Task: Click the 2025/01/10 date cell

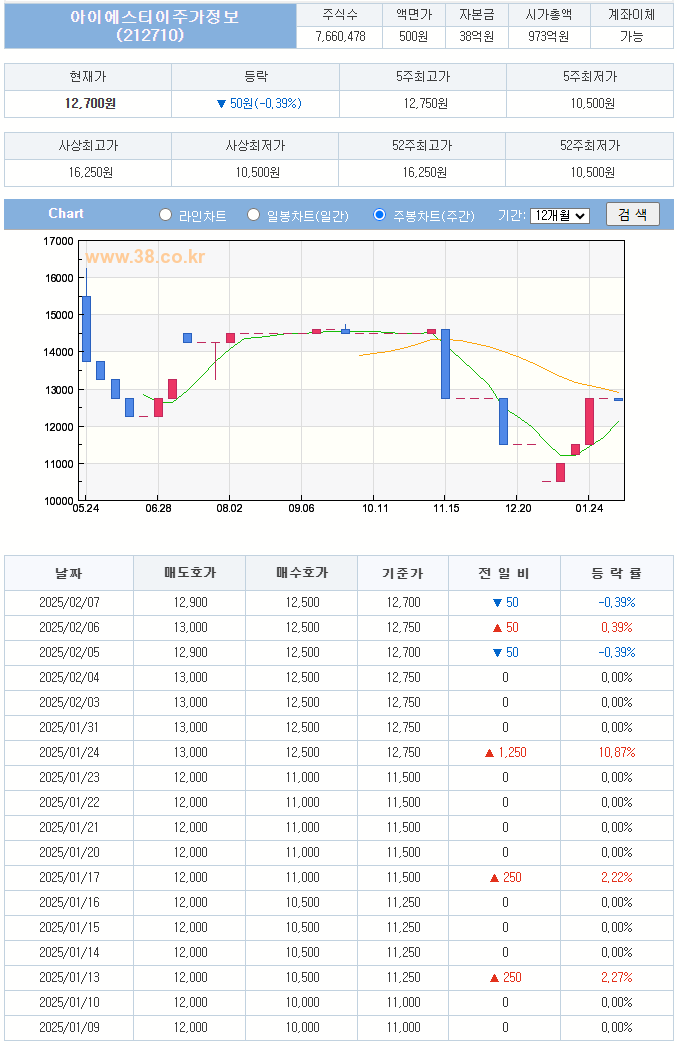Action: pos(69,1003)
